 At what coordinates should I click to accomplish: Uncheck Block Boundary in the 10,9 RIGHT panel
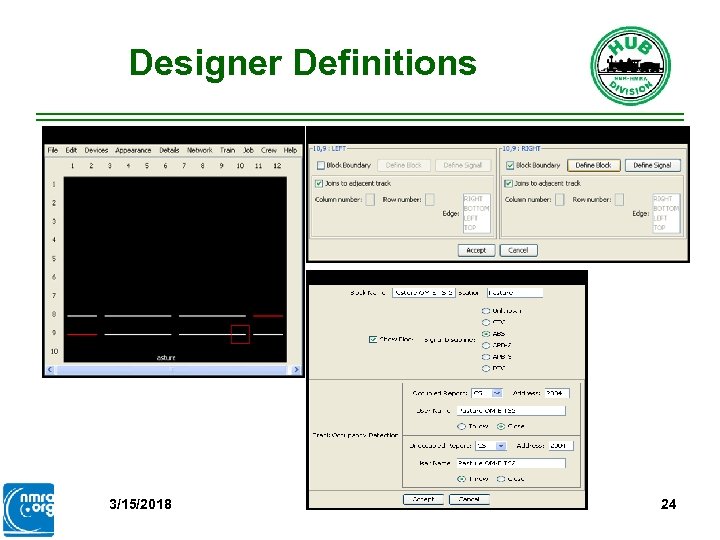(510, 165)
